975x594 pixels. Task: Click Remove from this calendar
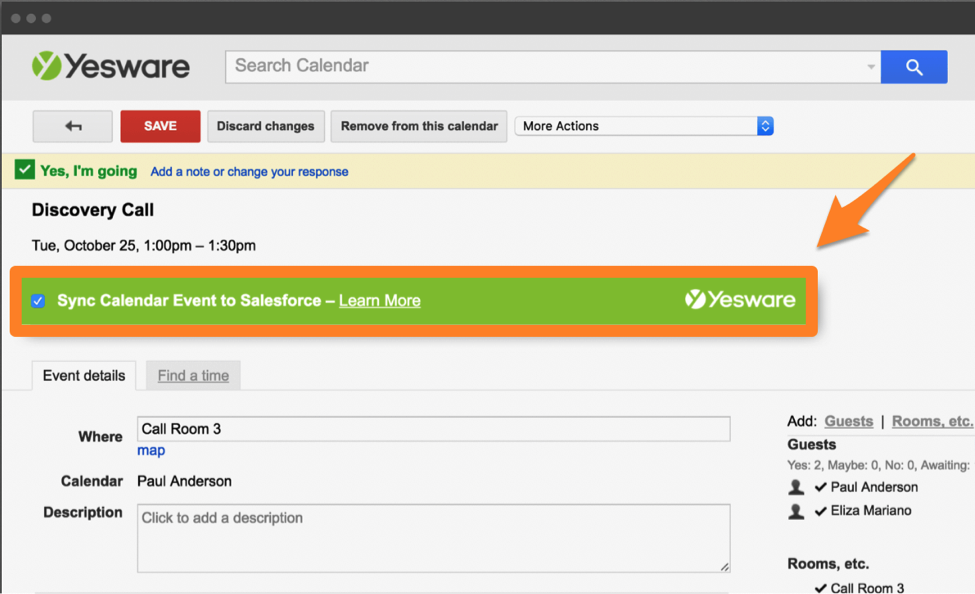coord(418,126)
